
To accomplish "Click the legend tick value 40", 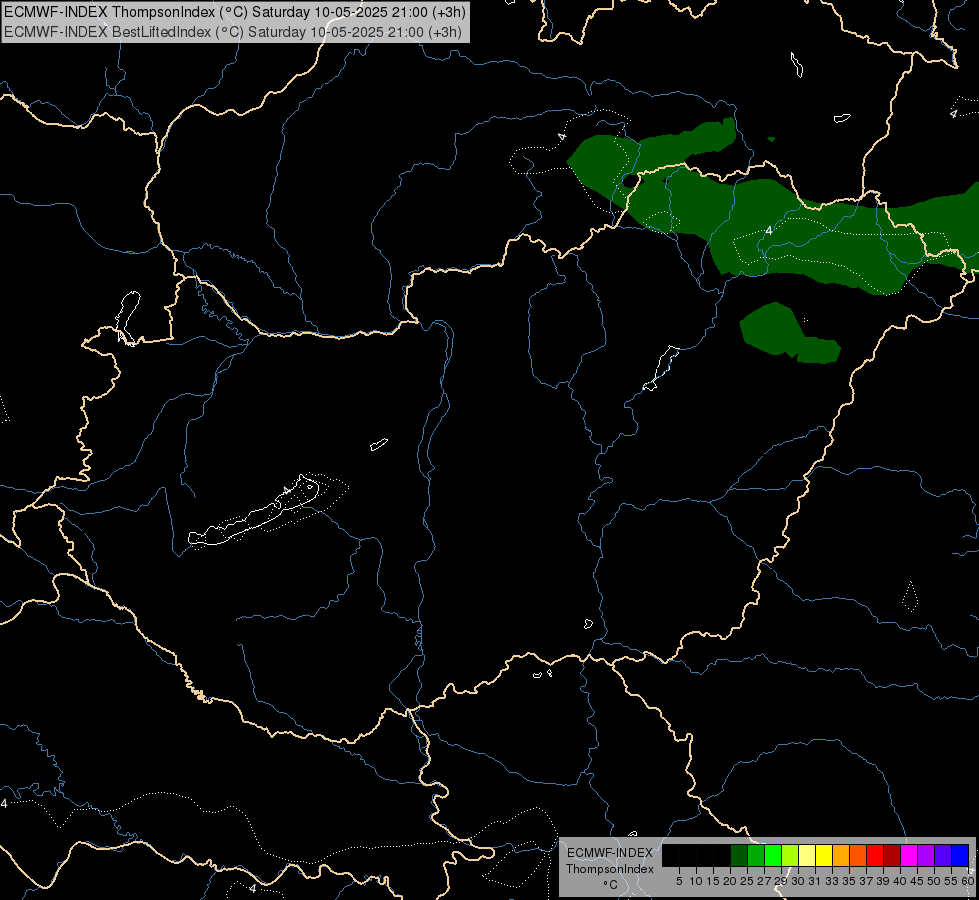I will coord(900,881).
